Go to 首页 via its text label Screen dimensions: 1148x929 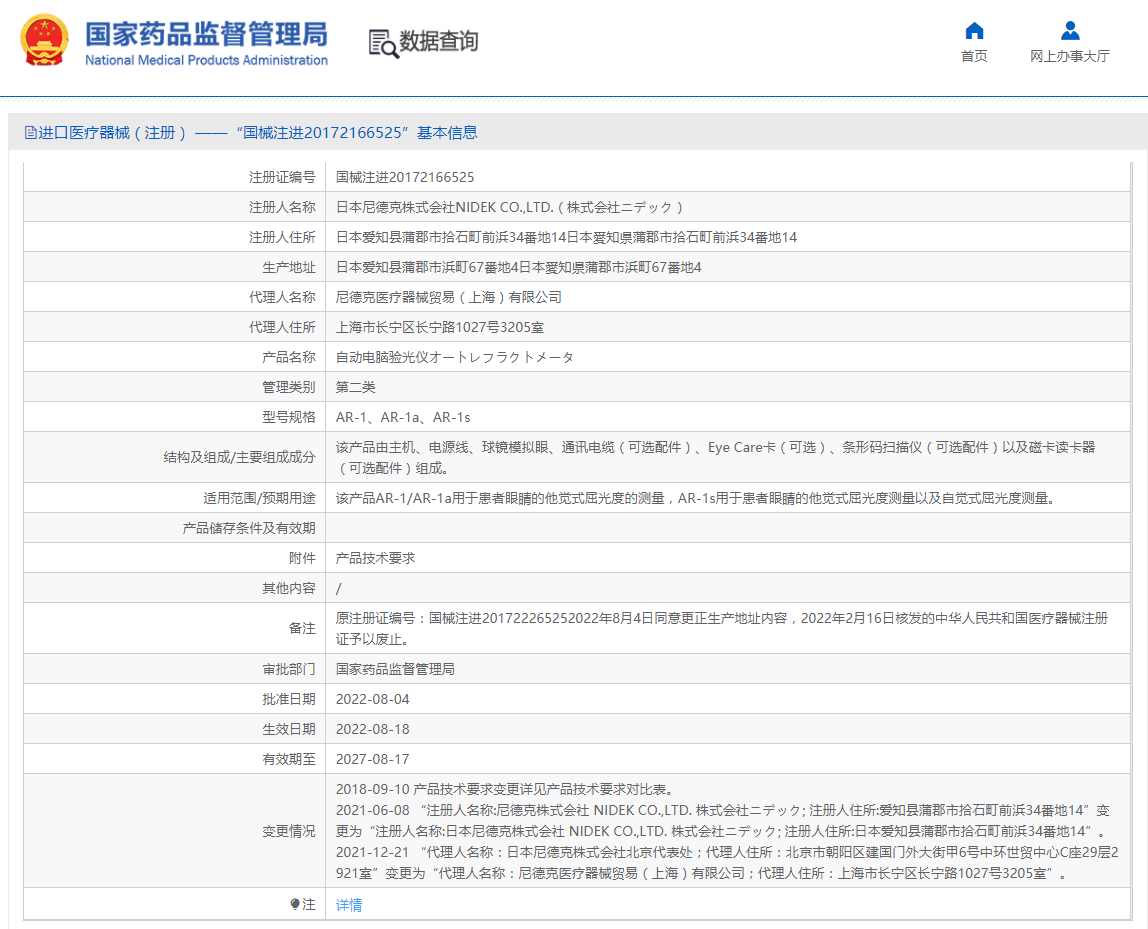[974, 56]
